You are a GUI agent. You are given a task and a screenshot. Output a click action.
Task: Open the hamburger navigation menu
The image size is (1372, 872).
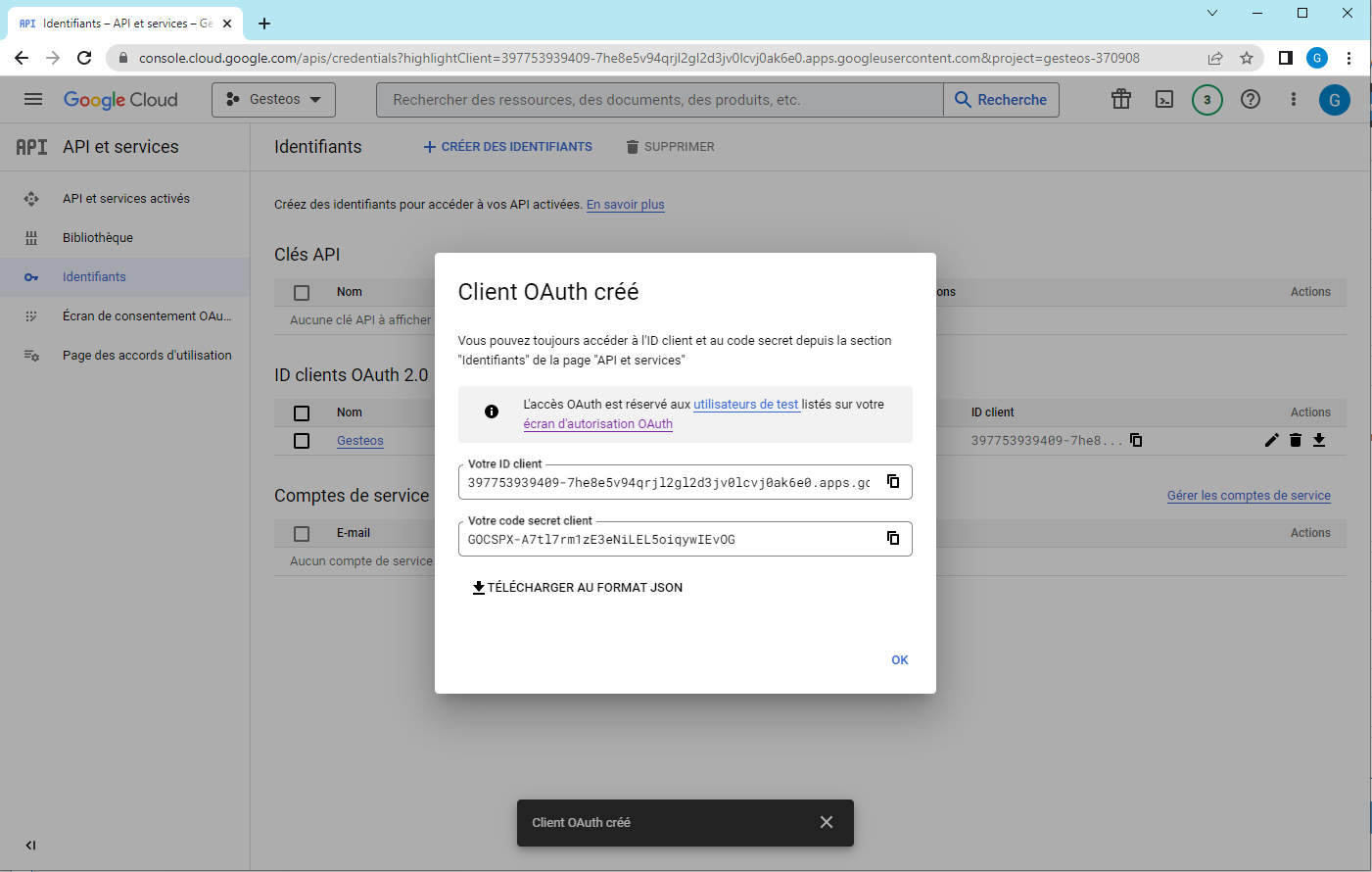33,100
